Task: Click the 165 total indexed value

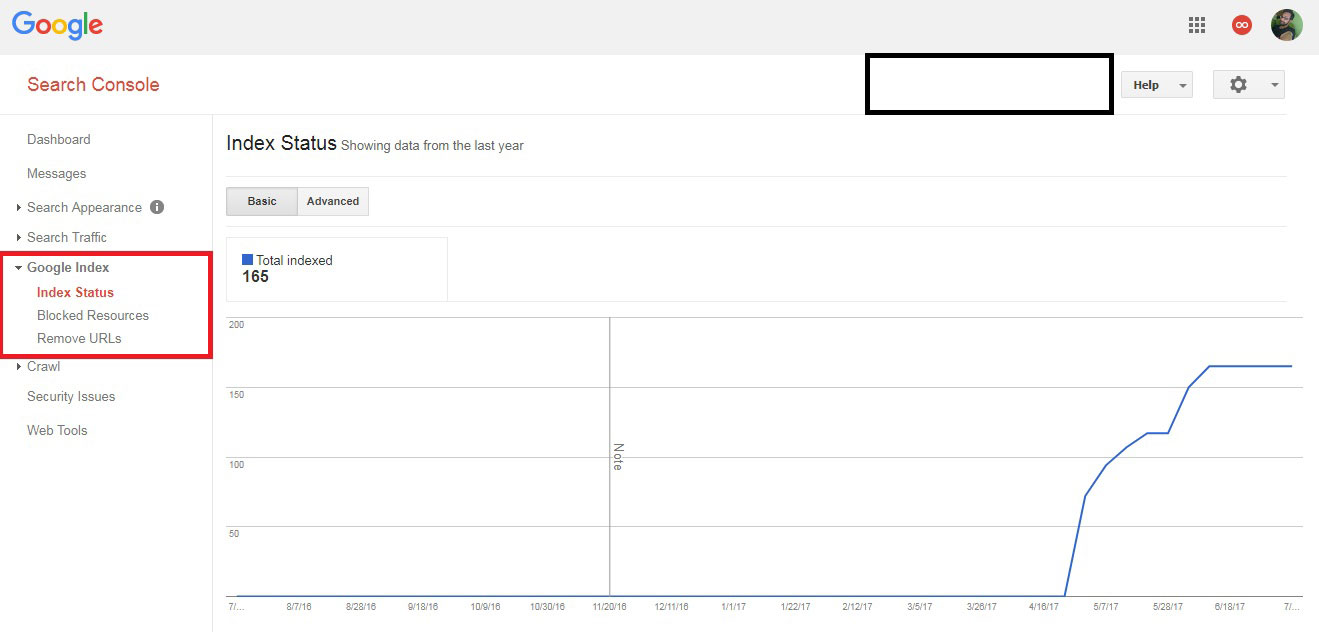Action: point(256,277)
